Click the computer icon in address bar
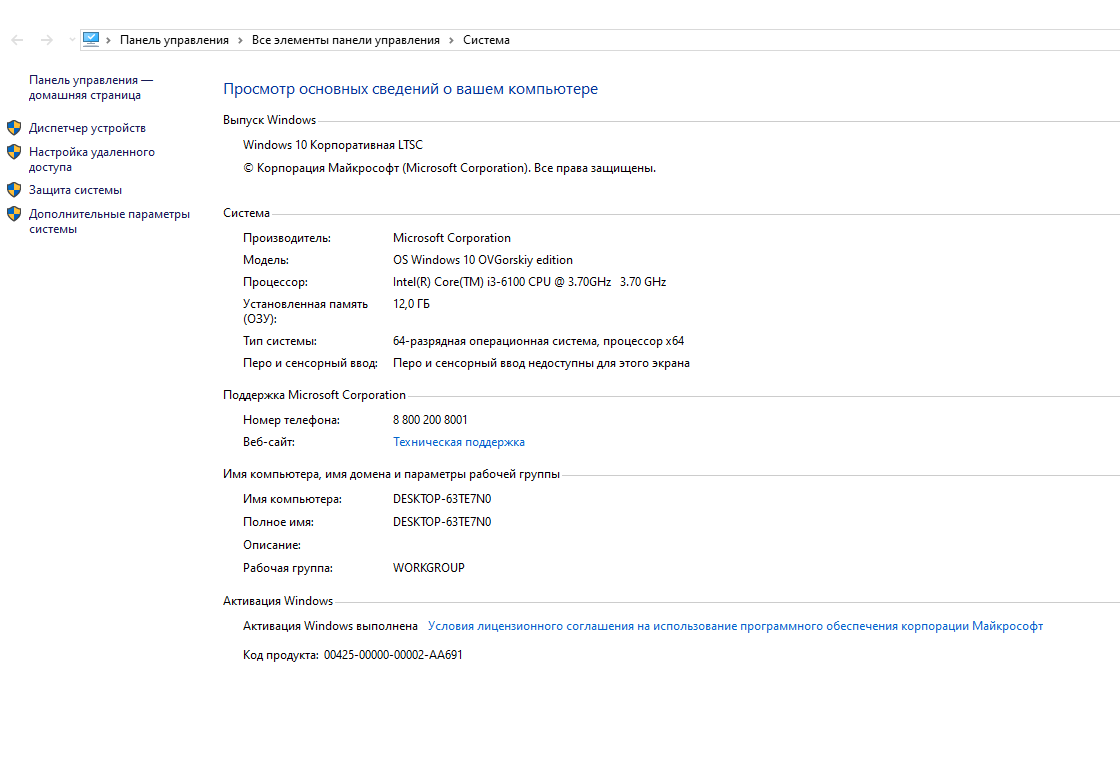The width and height of the screenshot is (1120, 776). point(91,39)
